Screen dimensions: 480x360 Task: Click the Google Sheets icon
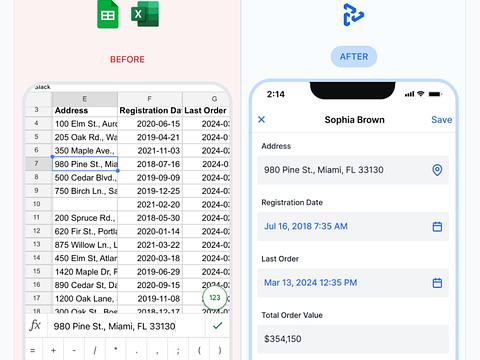[x=108, y=14]
